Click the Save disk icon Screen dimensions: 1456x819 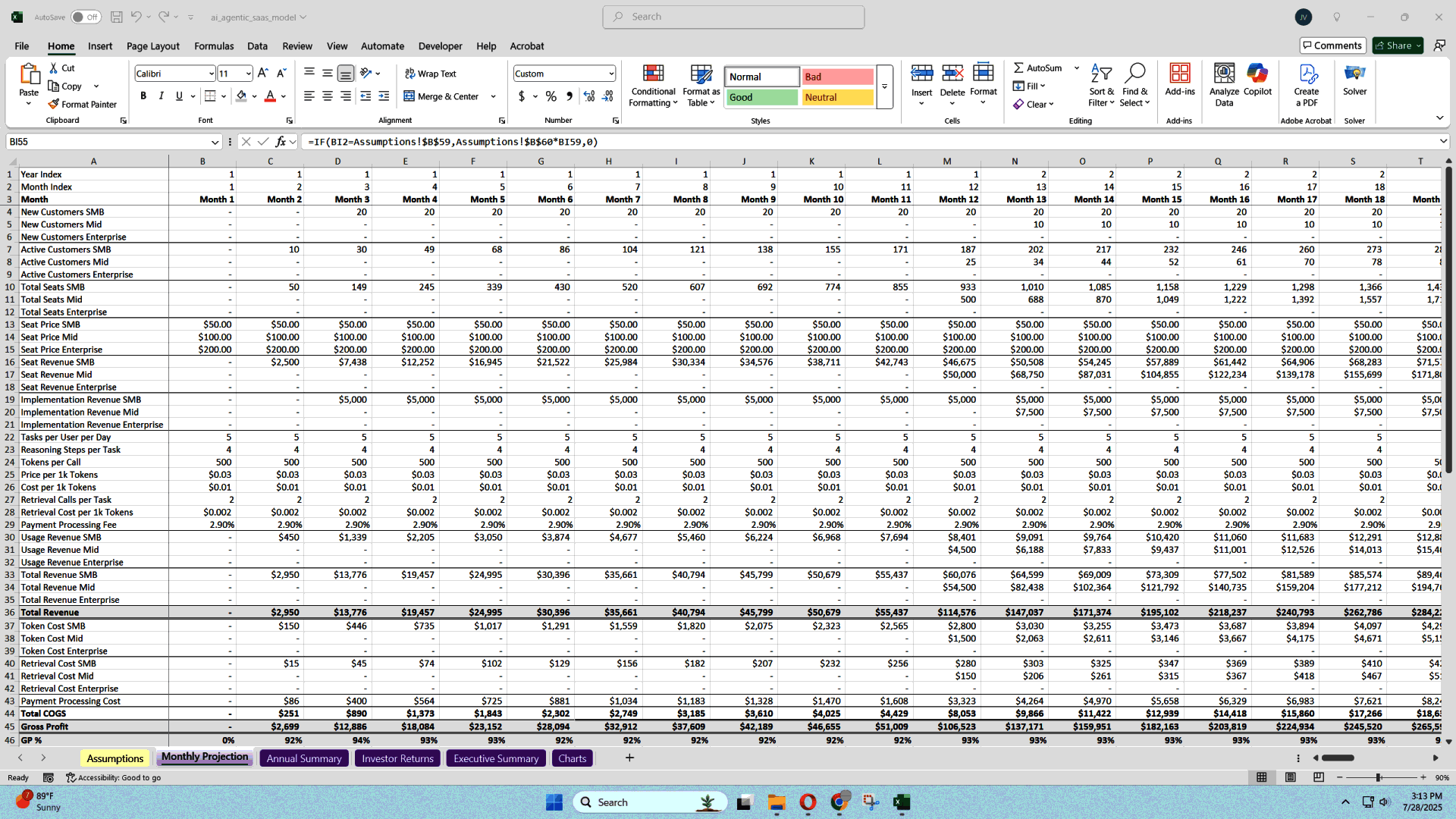point(116,17)
